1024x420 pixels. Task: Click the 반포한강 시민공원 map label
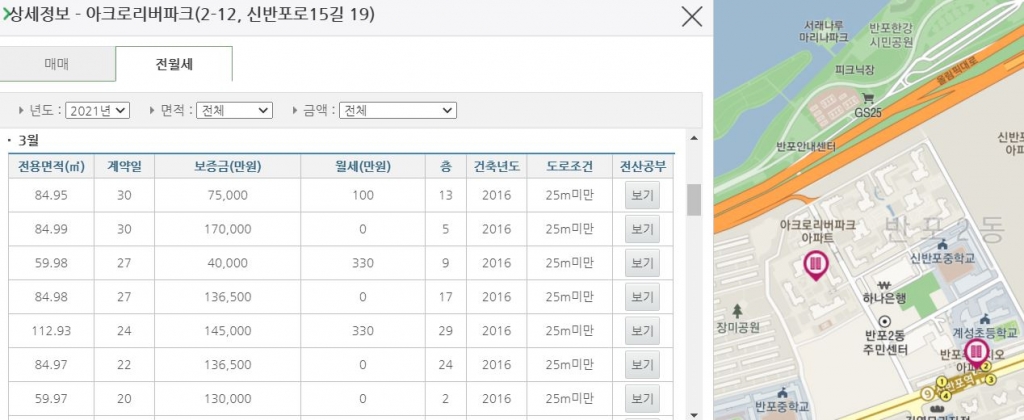pyautogui.click(x=891, y=35)
